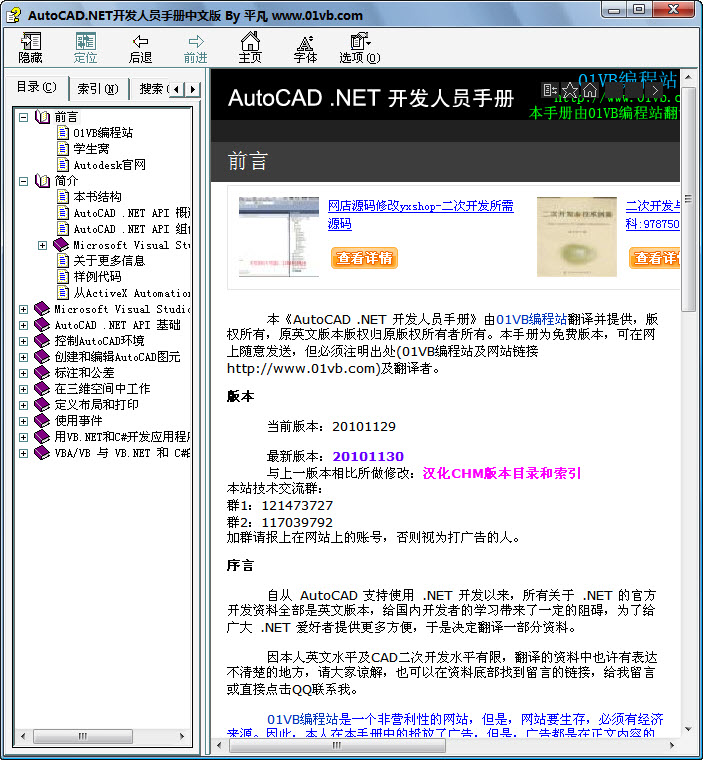
Task: Click the first 查看详情 button
Action: coord(364,258)
